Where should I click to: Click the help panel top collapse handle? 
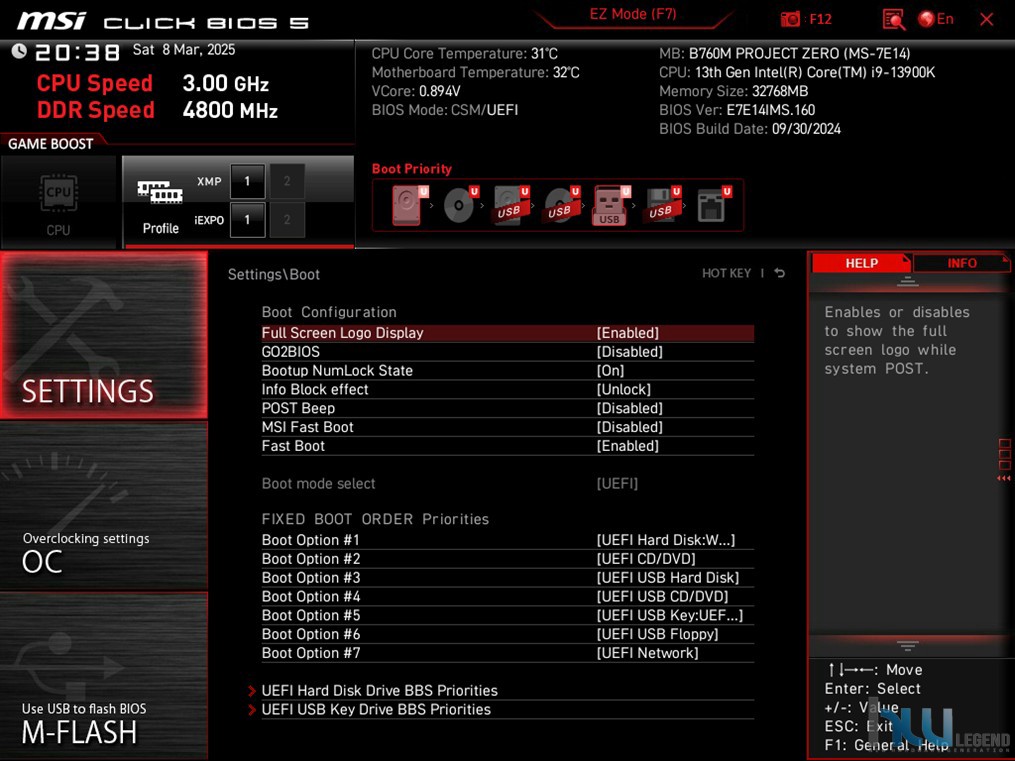coord(908,281)
